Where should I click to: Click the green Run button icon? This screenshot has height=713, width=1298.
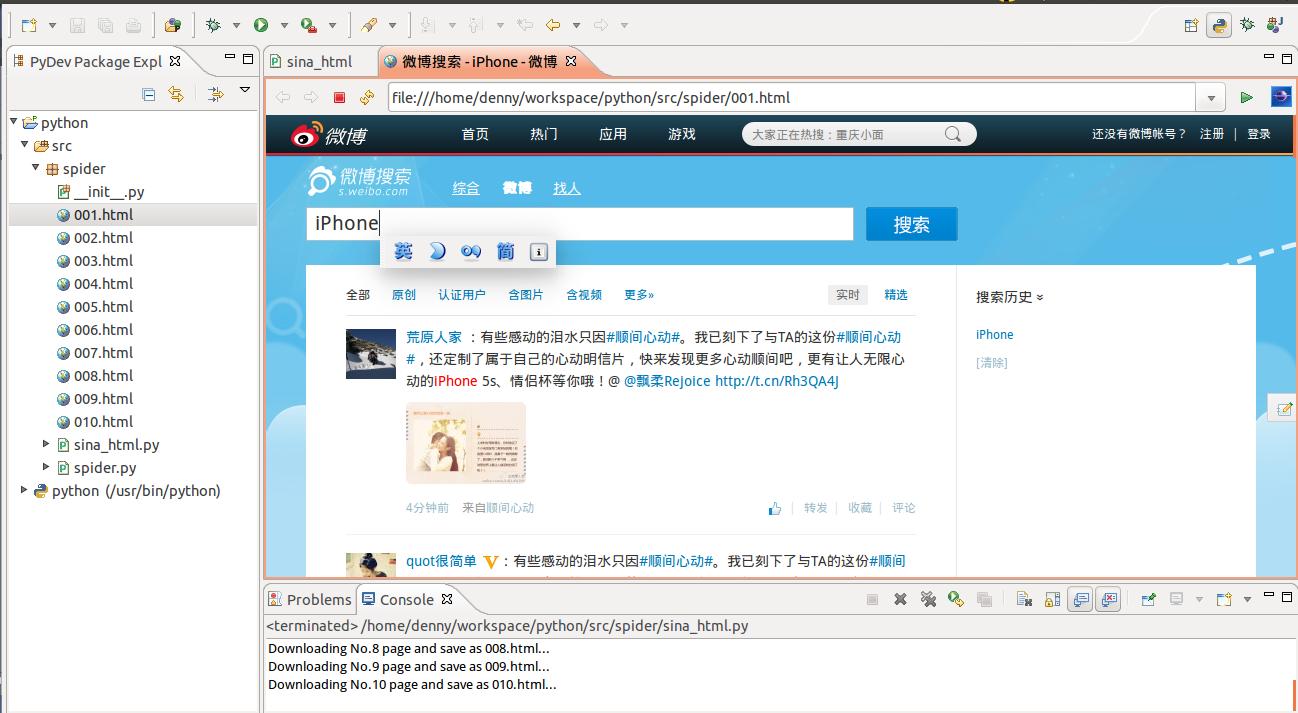click(261, 25)
